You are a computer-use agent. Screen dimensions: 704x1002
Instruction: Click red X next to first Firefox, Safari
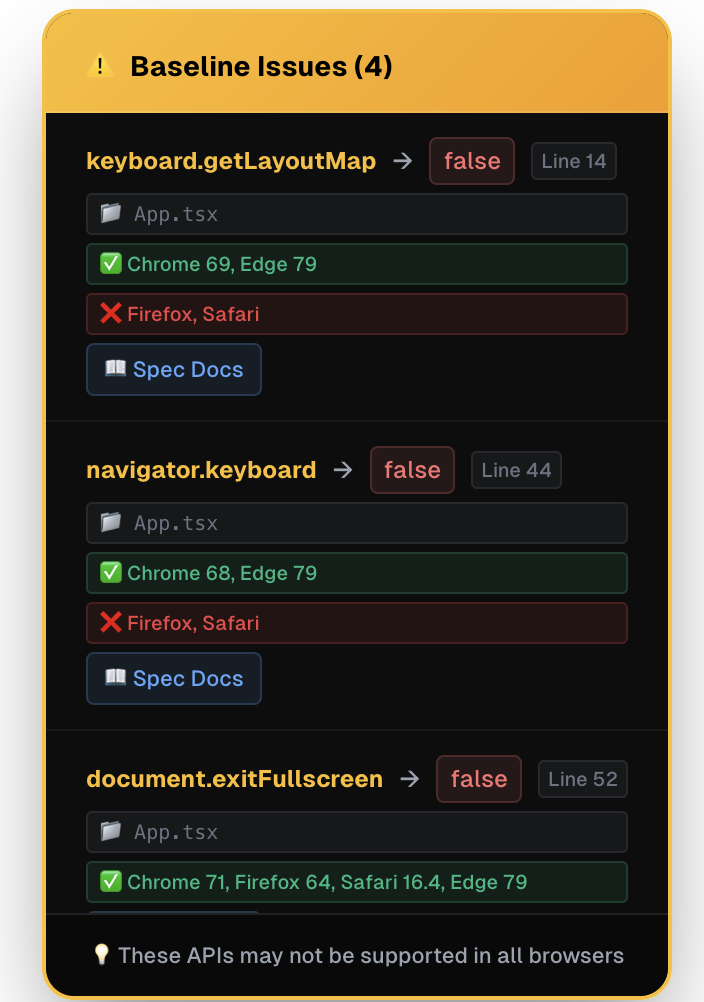(x=111, y=313)
